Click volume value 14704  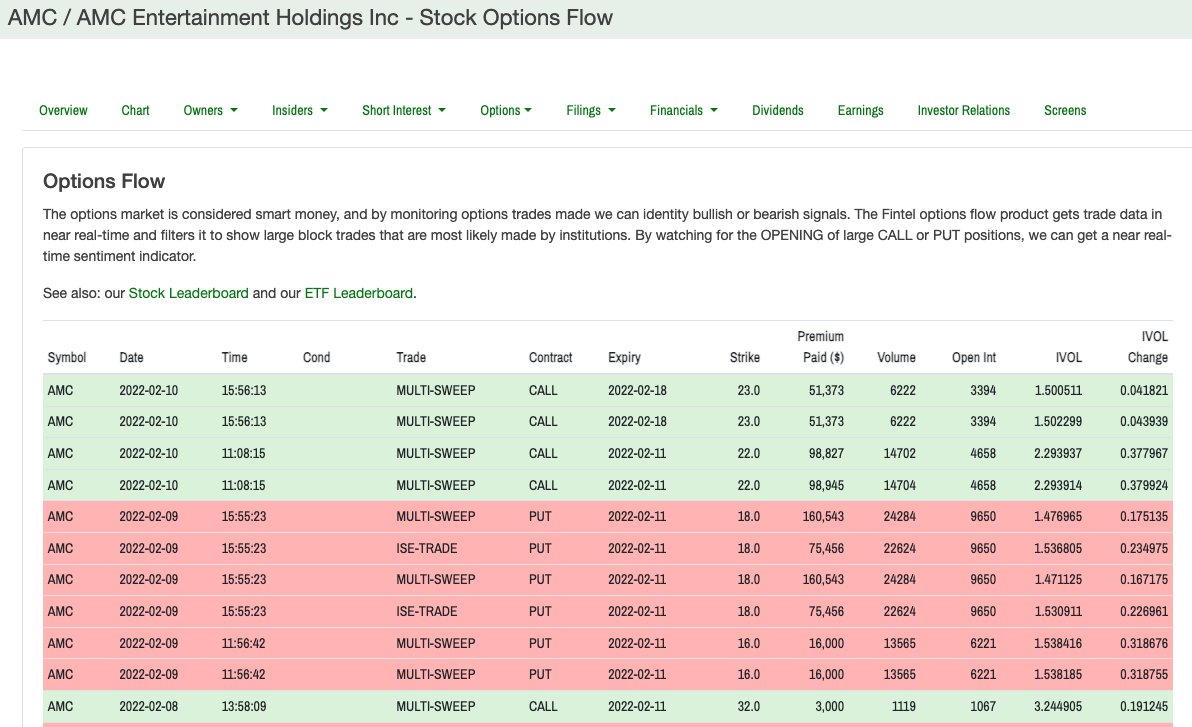[x=899, y=485]
